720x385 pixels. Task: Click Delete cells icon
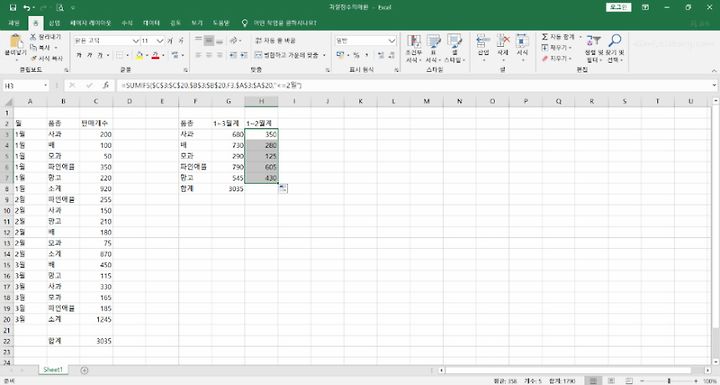pos(503,41)
